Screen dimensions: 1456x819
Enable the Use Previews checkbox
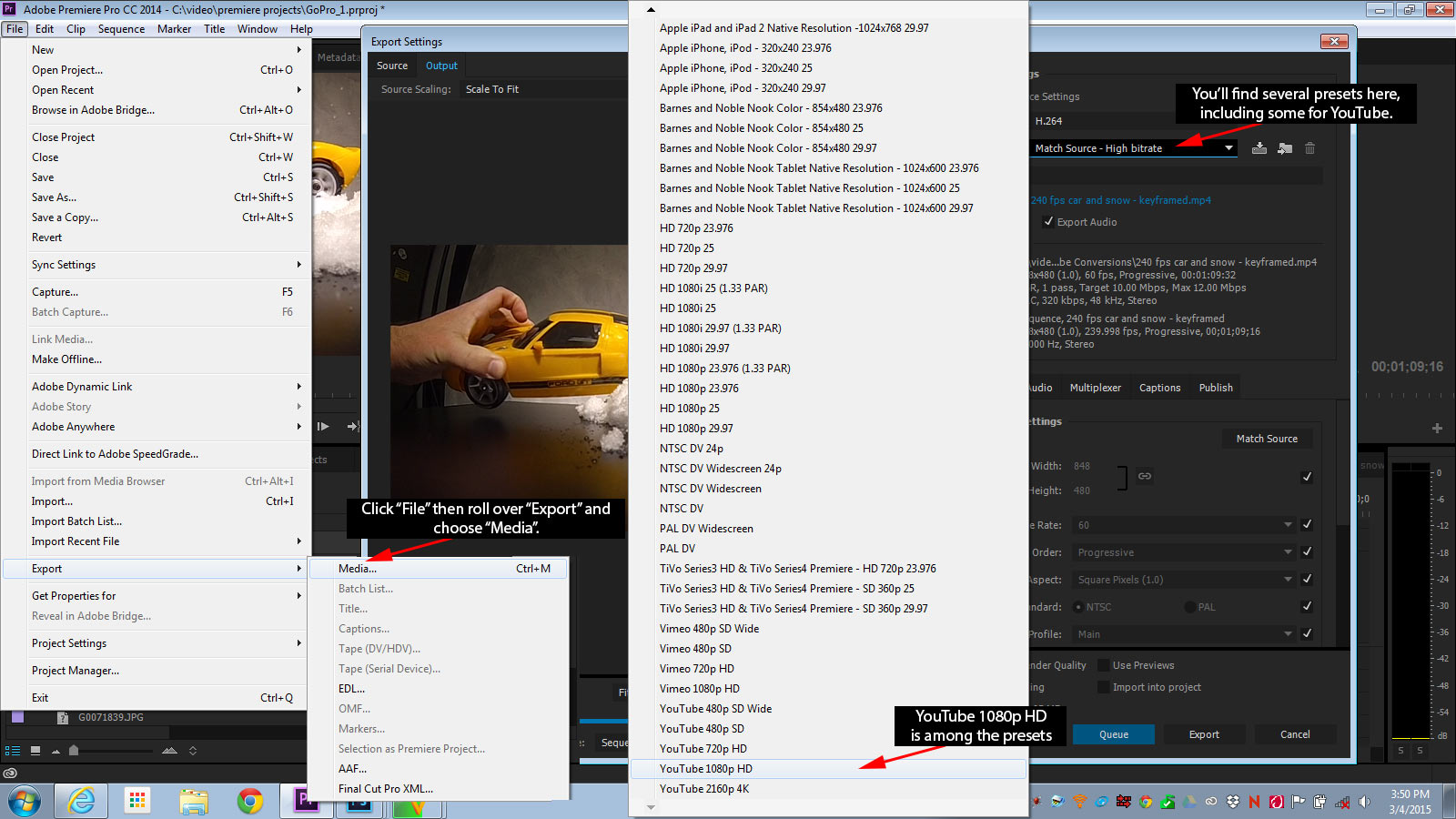[1103, 665]
